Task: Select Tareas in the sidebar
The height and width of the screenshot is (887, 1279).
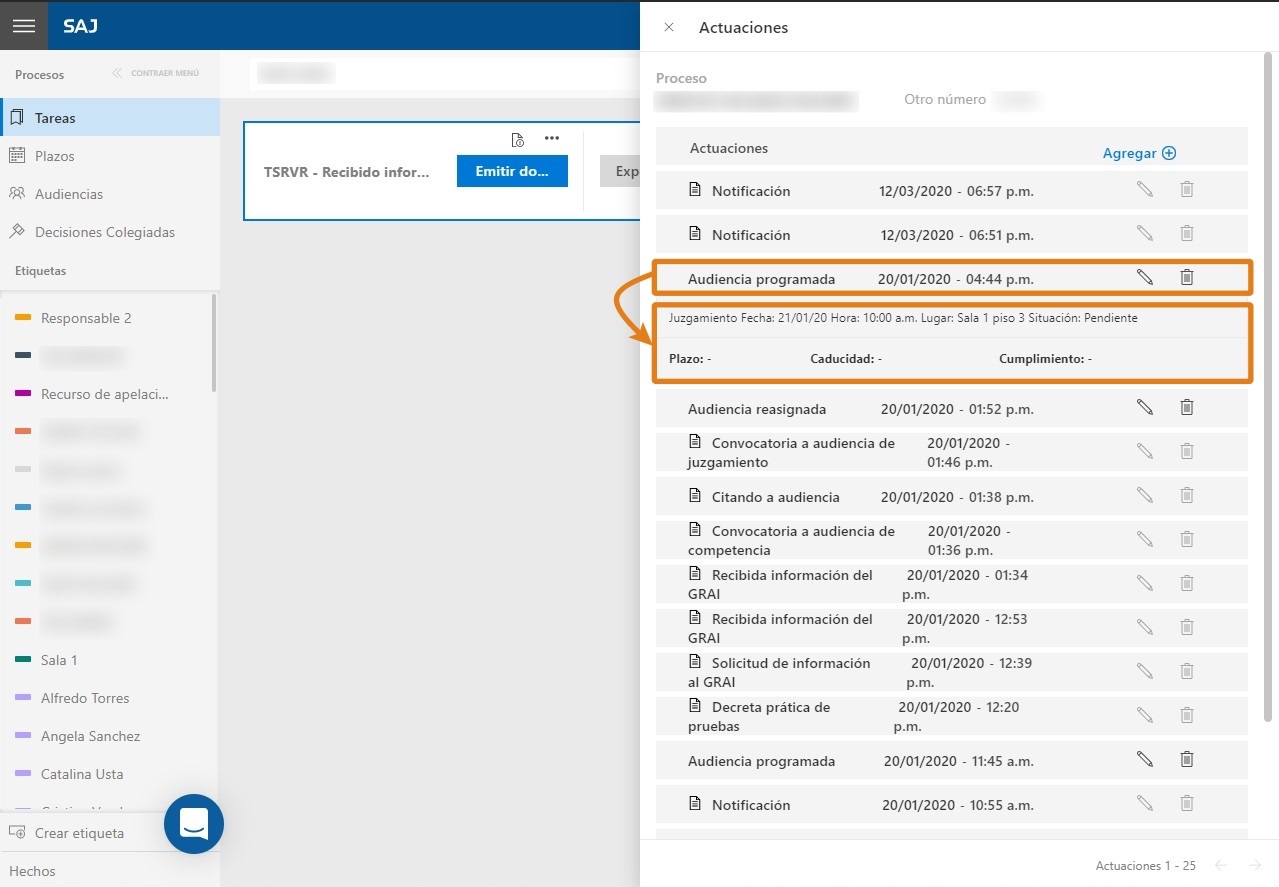Action: [110, 117]
